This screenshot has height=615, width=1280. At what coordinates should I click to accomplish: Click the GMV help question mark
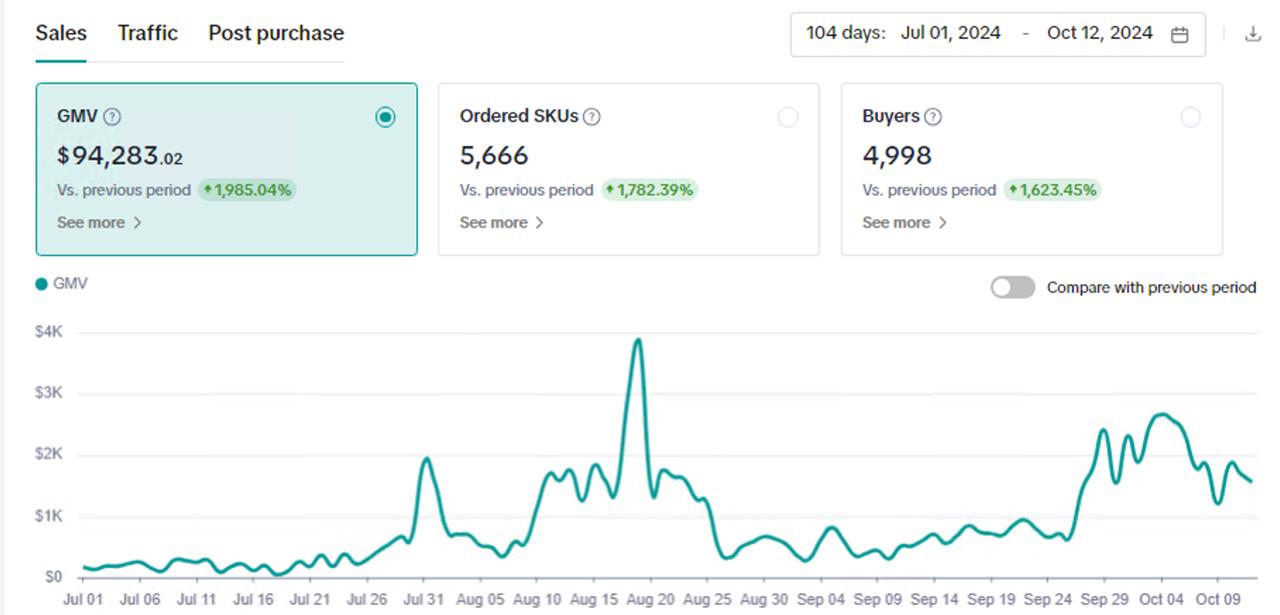(113, 116)
